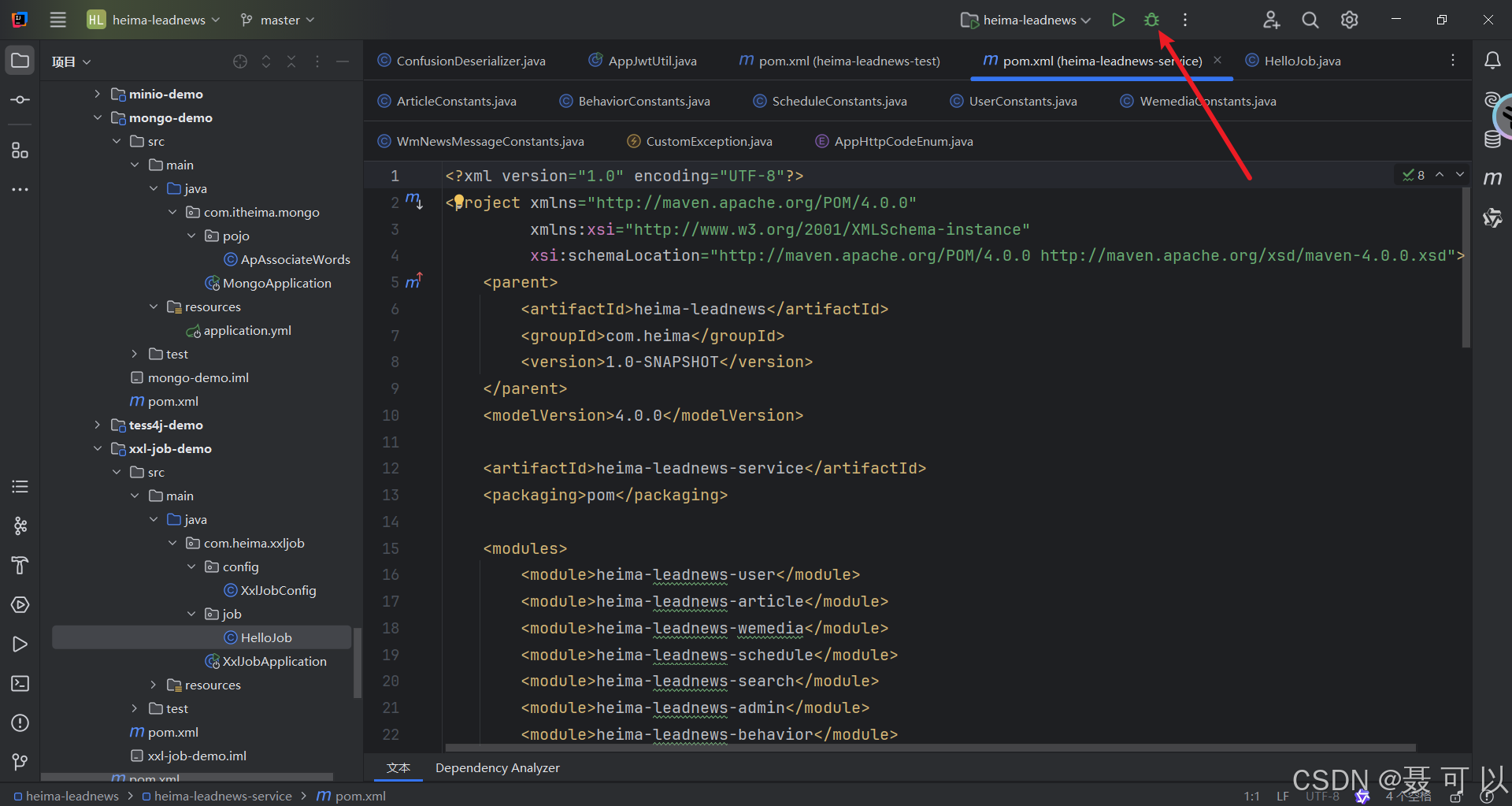1512x806 pixels.
Task: Open the Maven tool window
Action: pos(1492,178)
